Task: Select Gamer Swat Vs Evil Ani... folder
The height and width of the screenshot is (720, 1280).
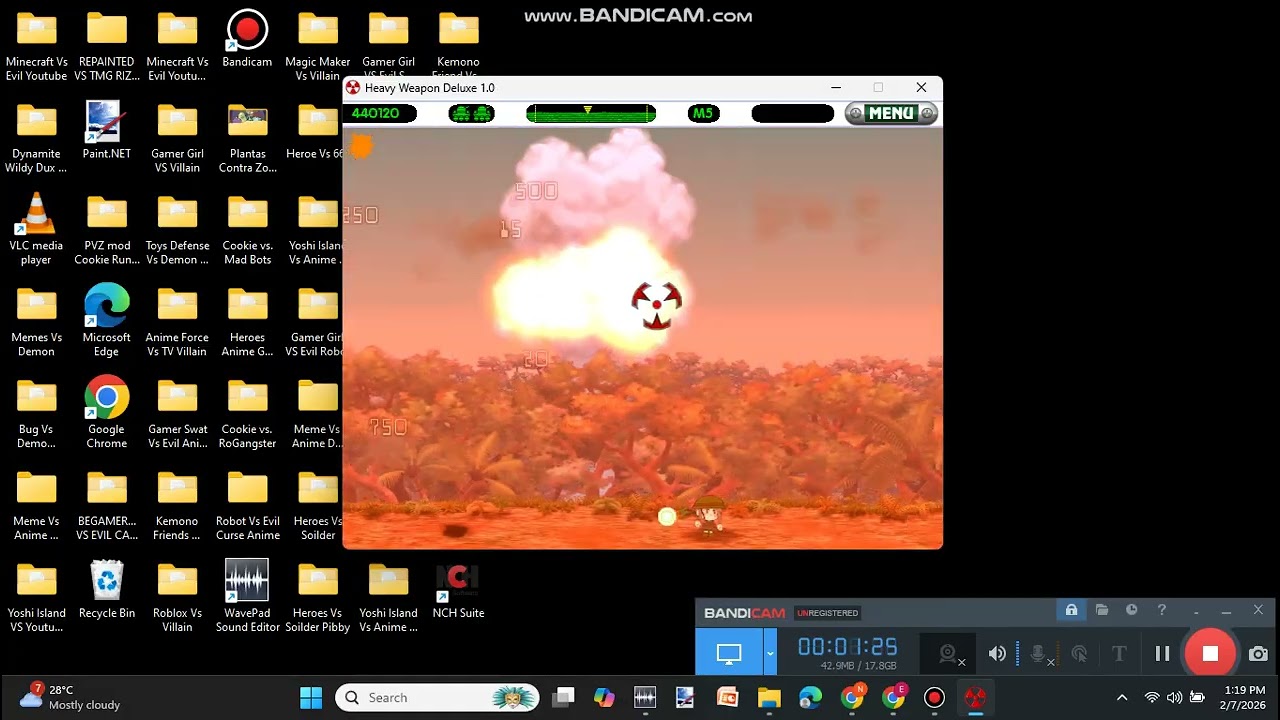Action: [x=177, y=412]
